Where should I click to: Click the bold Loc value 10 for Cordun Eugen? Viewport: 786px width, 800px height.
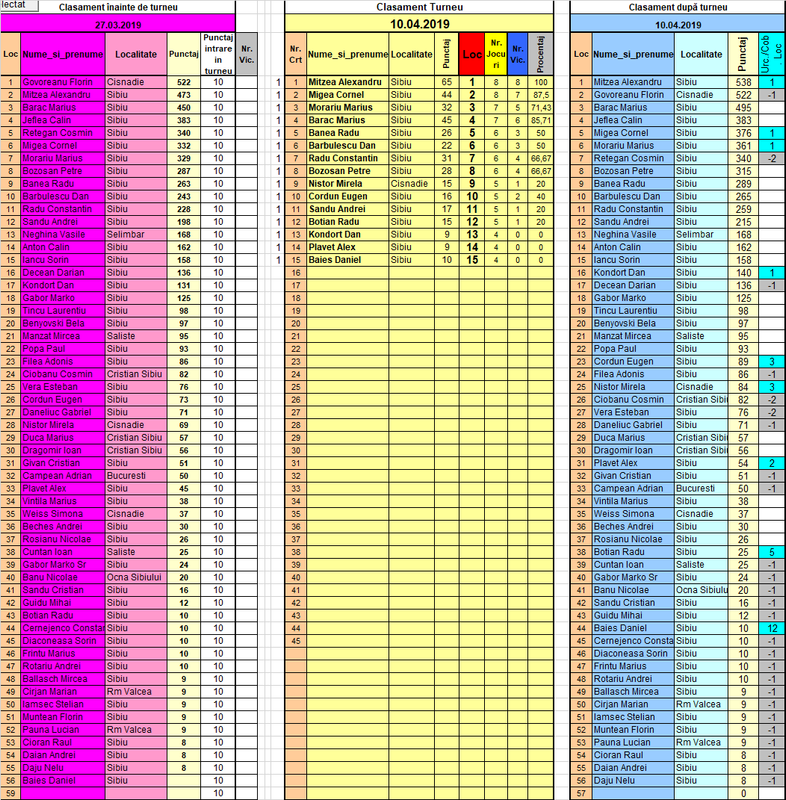click(x=472, y=196)
